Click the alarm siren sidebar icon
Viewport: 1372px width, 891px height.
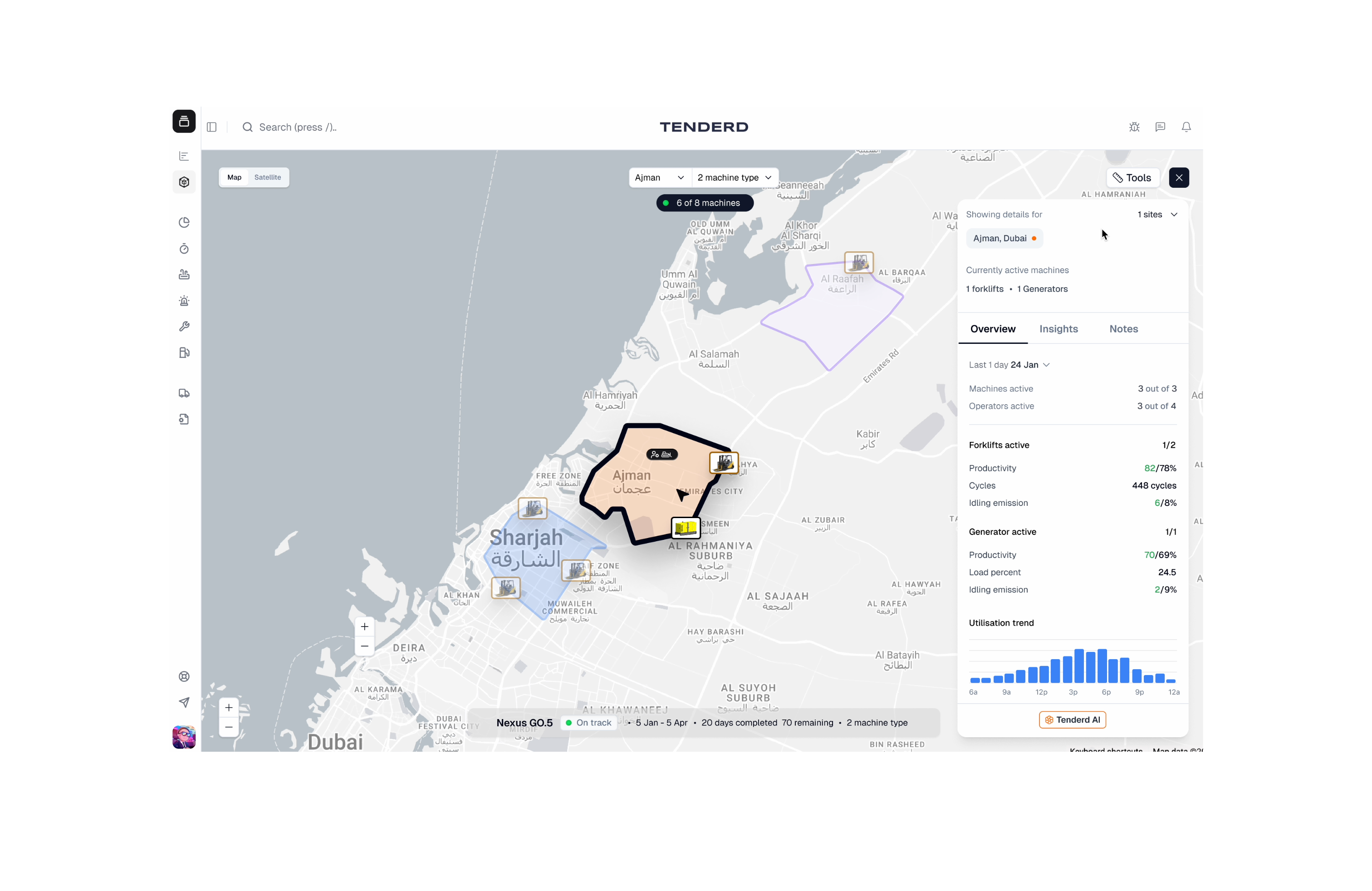[184, 301]
